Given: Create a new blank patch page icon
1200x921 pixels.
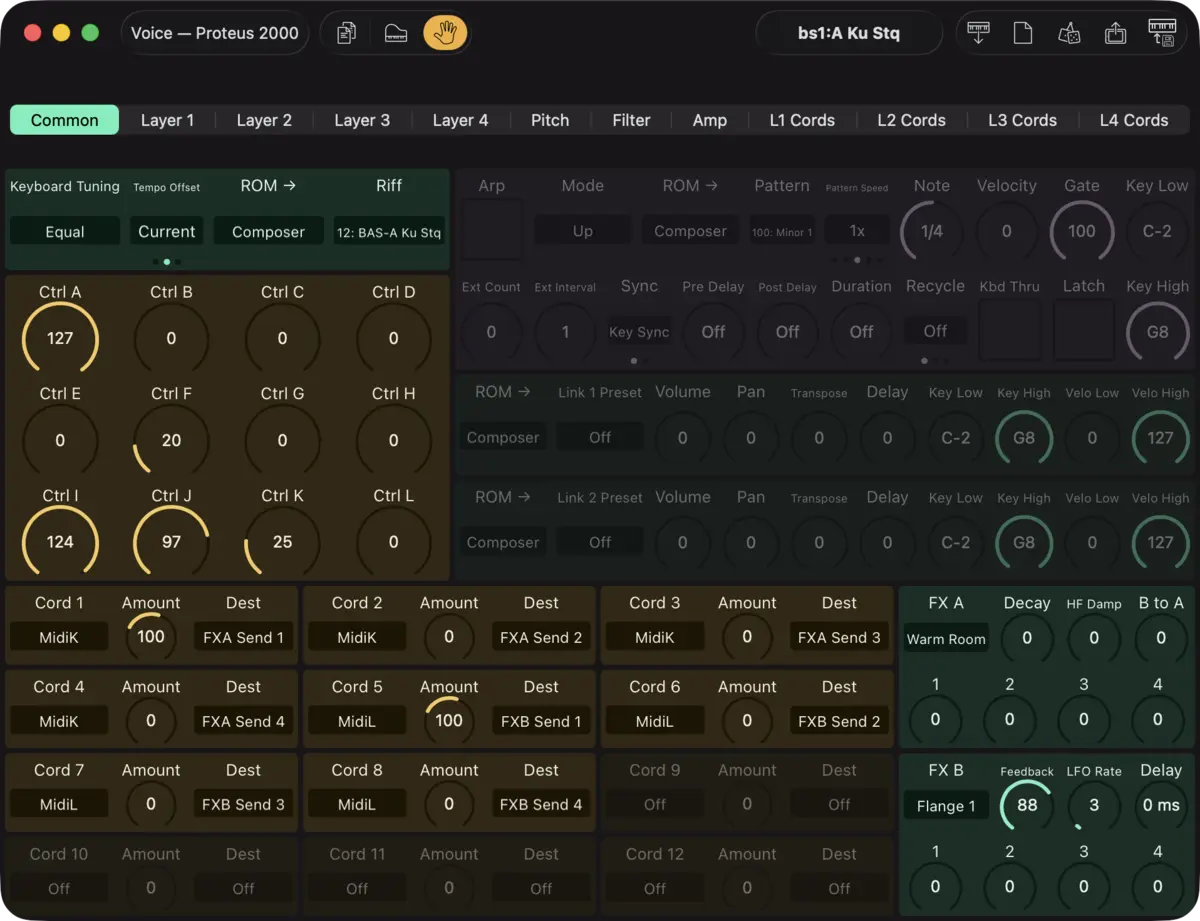Looking at the screenshot, I should [x=1023, y=33].
